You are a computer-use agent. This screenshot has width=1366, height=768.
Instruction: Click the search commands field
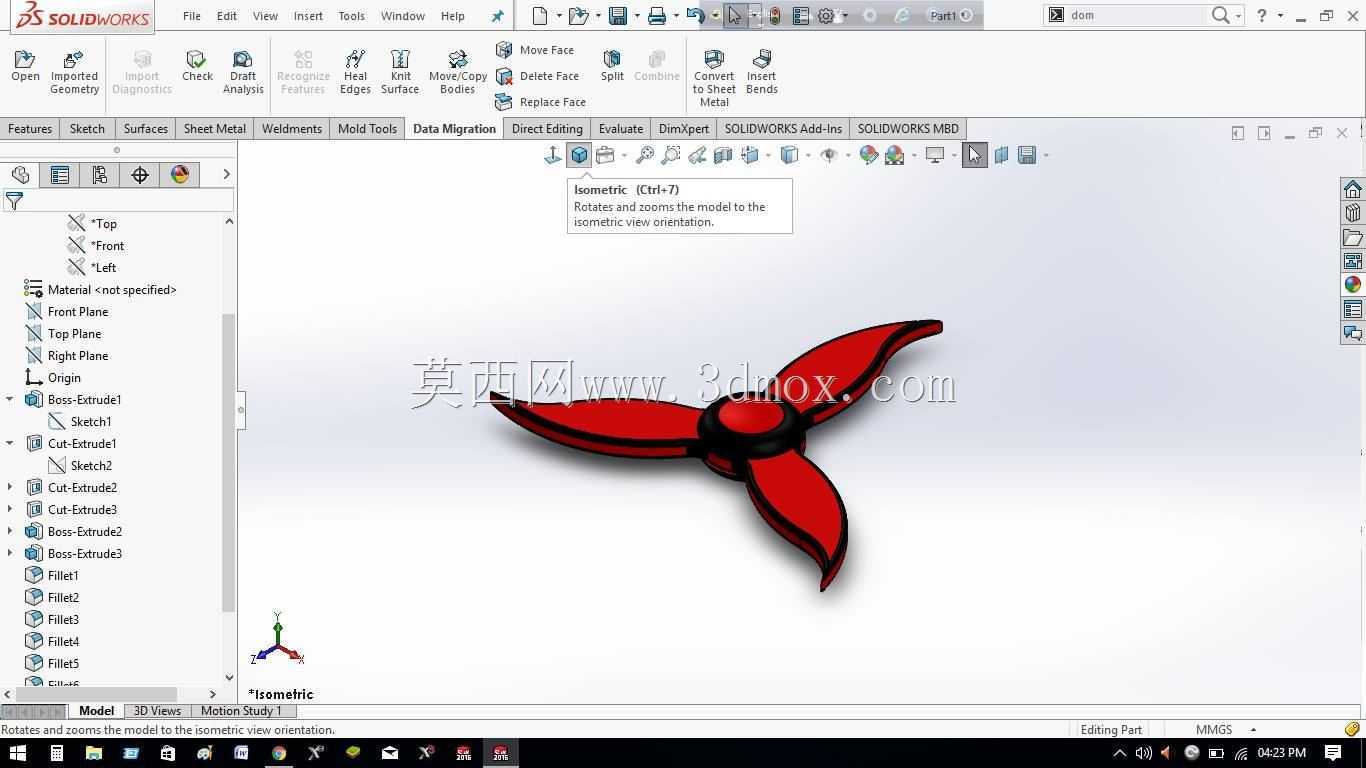coord(1136,15)
